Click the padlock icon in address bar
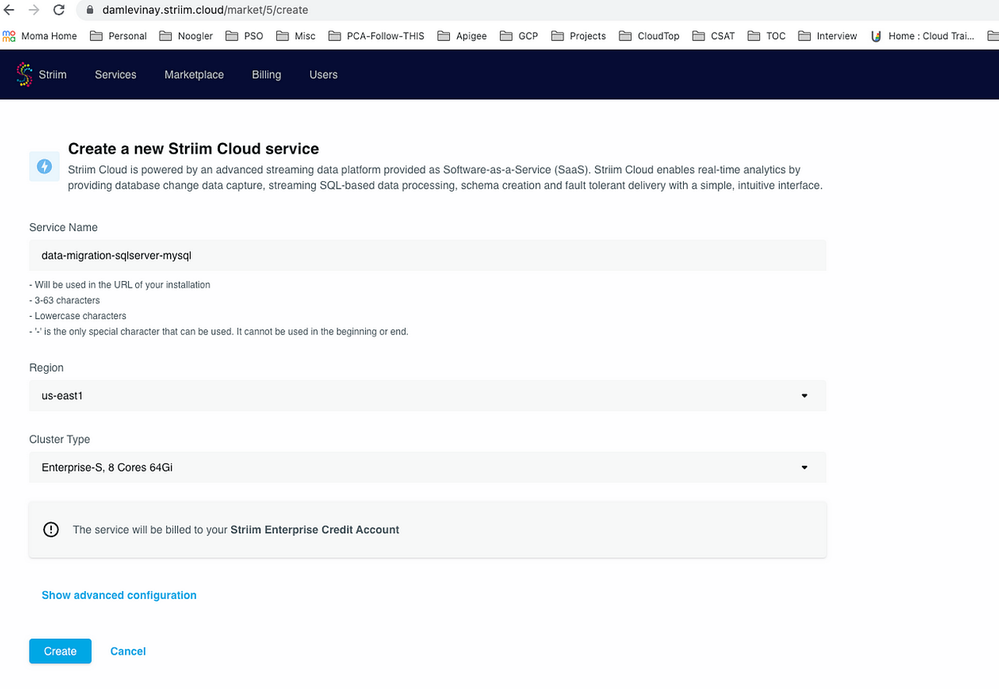 [x=90, y=10]
